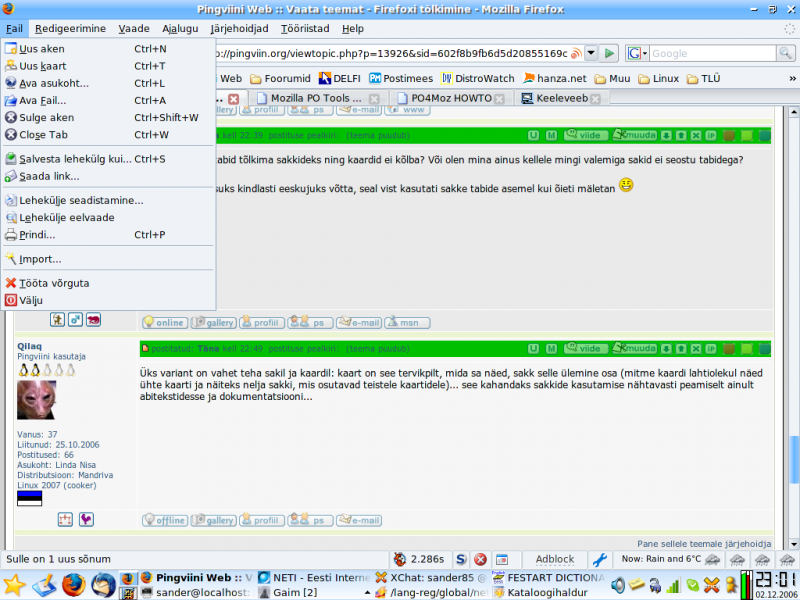Click the X delete icon in the 22:49 post header
Image resolution: width=800 pixels, height=600 pixels.
696,348
